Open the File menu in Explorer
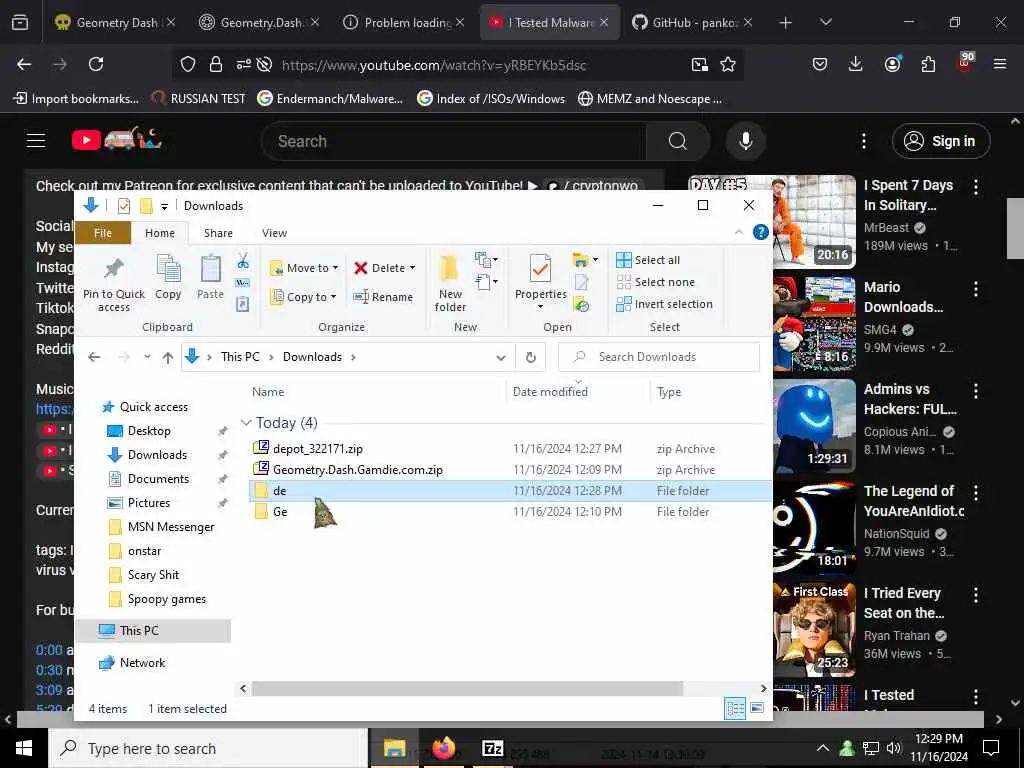This screenshot has width=1024, height=768. click(103, 233)
